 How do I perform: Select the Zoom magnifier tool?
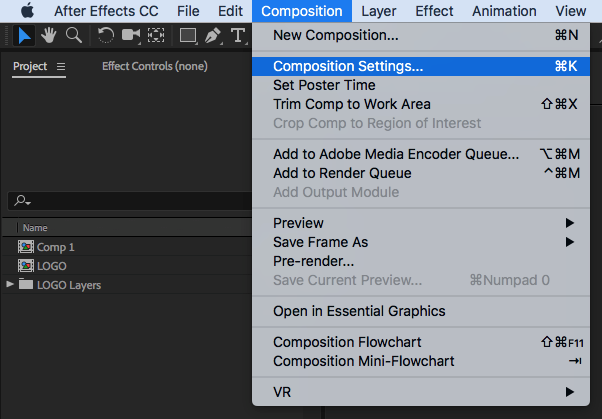(73, 36)
